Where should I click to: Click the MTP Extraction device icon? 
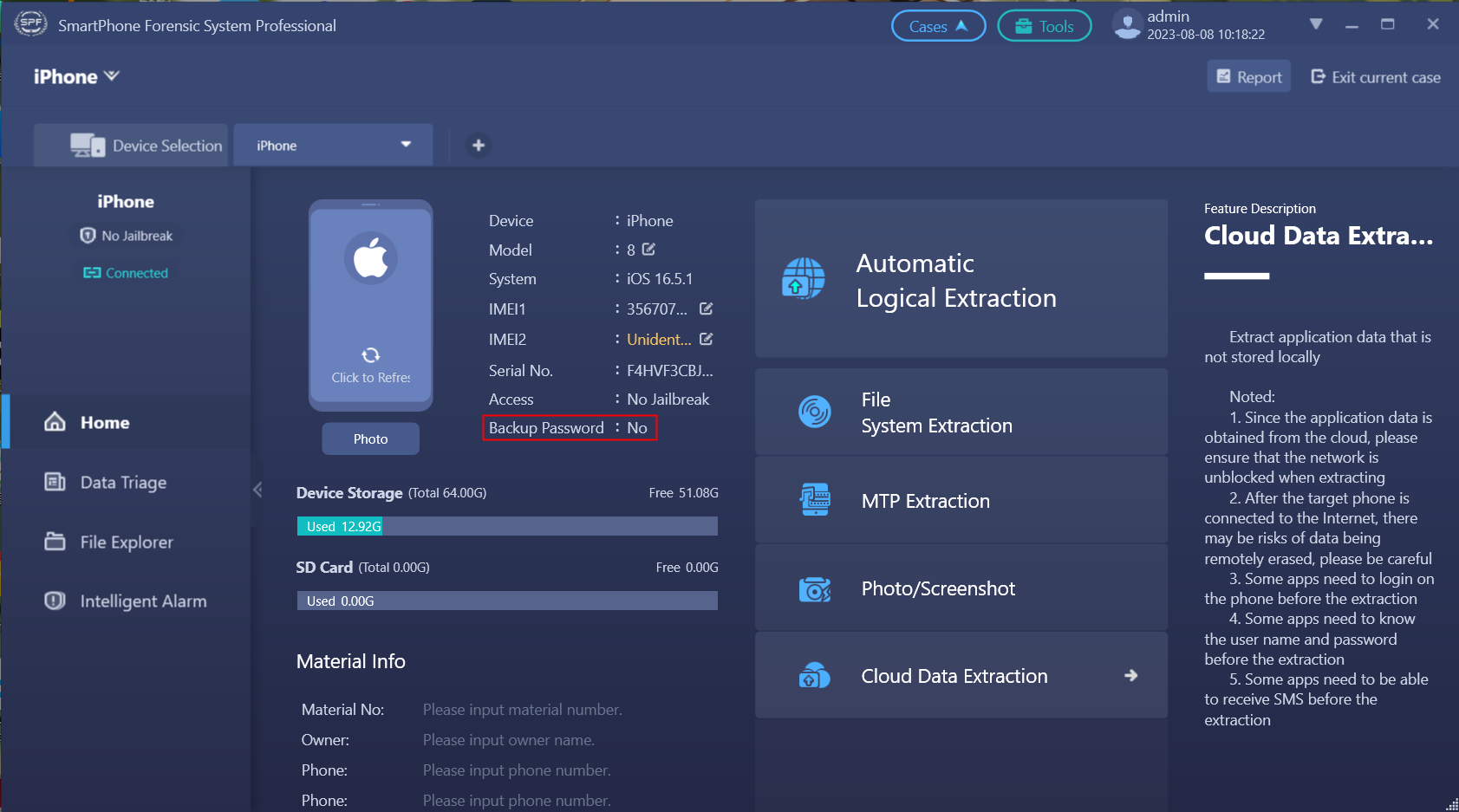(815, 500)
